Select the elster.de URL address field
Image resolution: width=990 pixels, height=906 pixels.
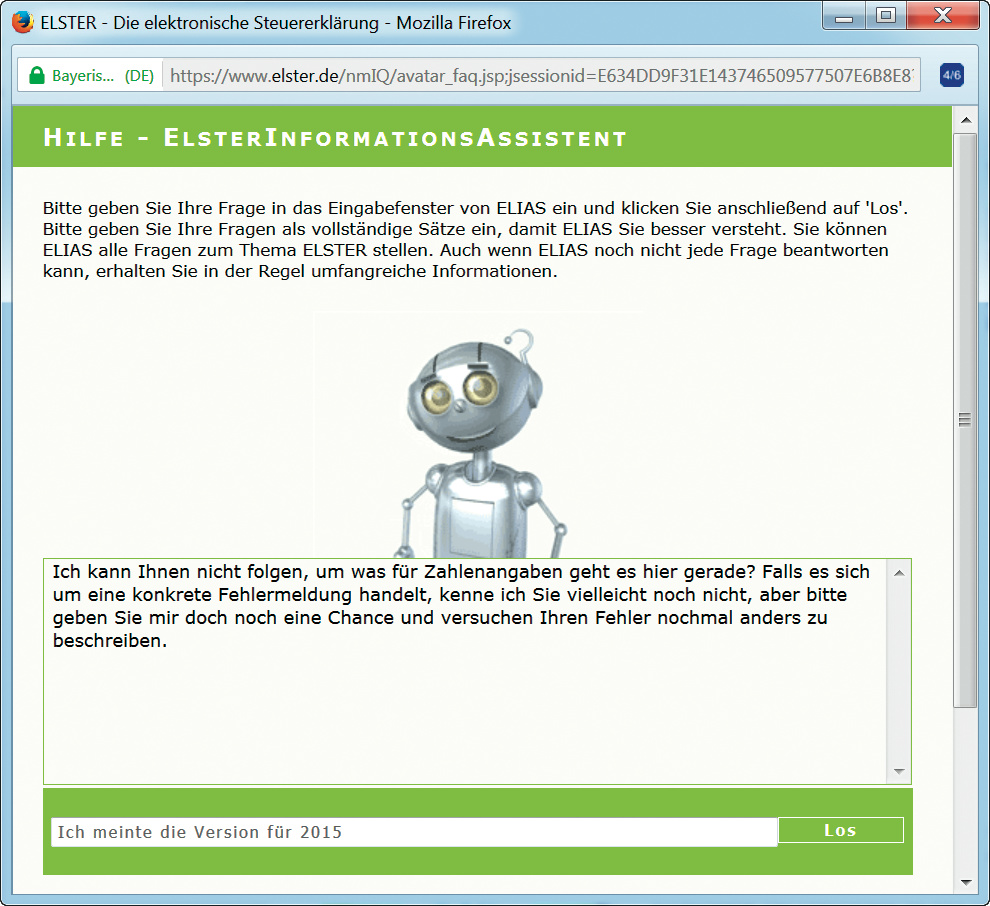[540, 76]
